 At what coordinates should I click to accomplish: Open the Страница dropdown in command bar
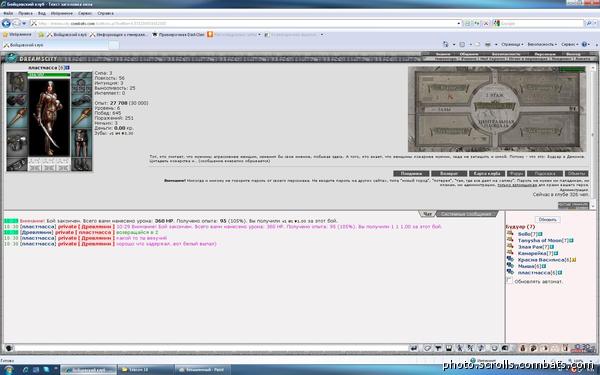point(512,45)
